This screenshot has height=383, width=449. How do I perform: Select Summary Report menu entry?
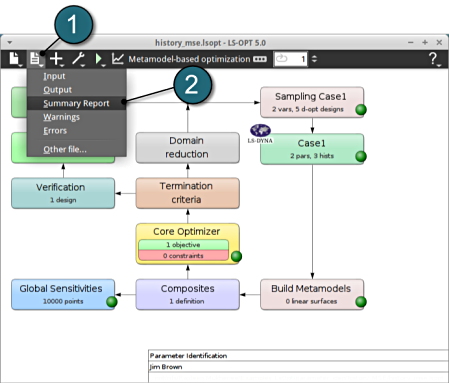[77, 103]
